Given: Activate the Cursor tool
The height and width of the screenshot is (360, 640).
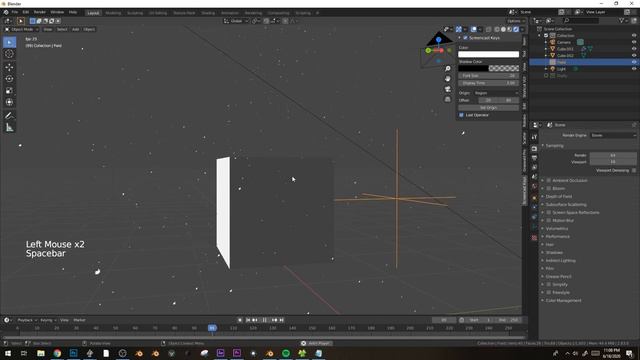Looking at the screenshot, I should coord(9,54).
